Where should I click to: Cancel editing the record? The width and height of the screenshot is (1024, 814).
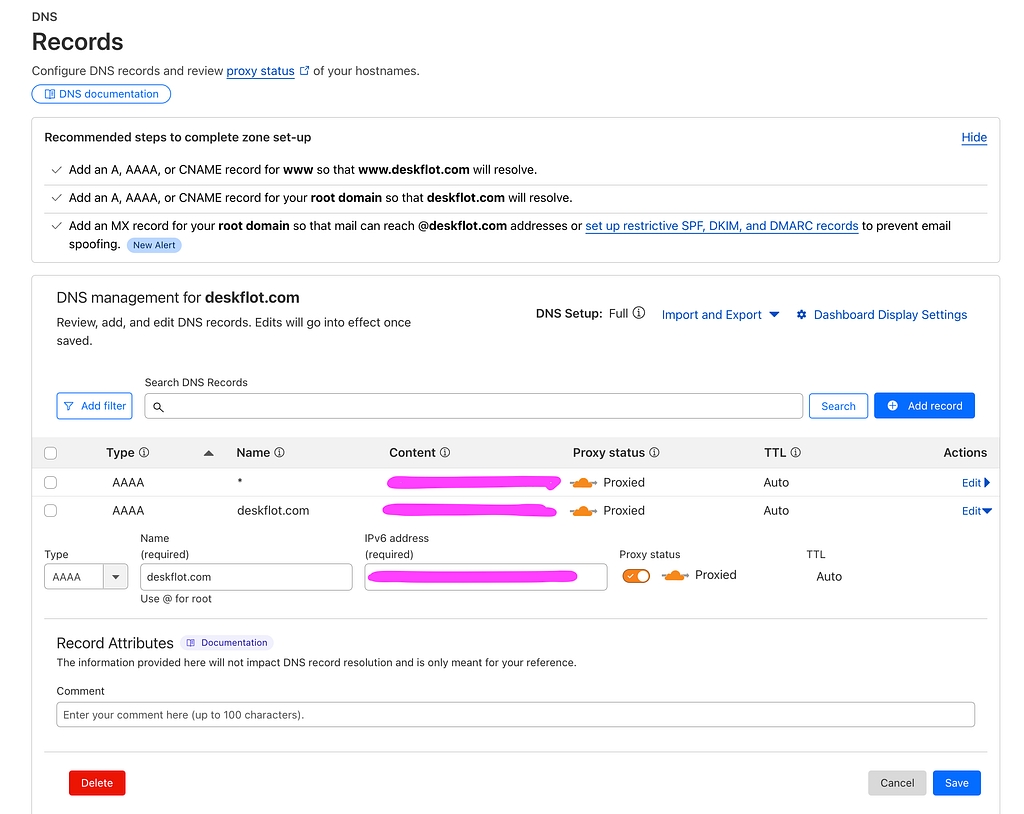(x=897, y=783)
